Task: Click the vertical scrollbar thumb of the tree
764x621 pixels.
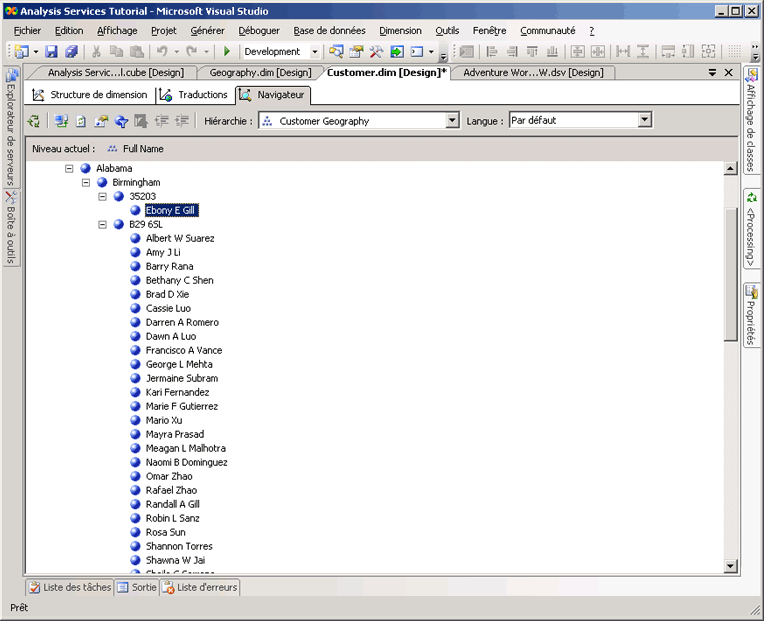Action: (730, 275)
